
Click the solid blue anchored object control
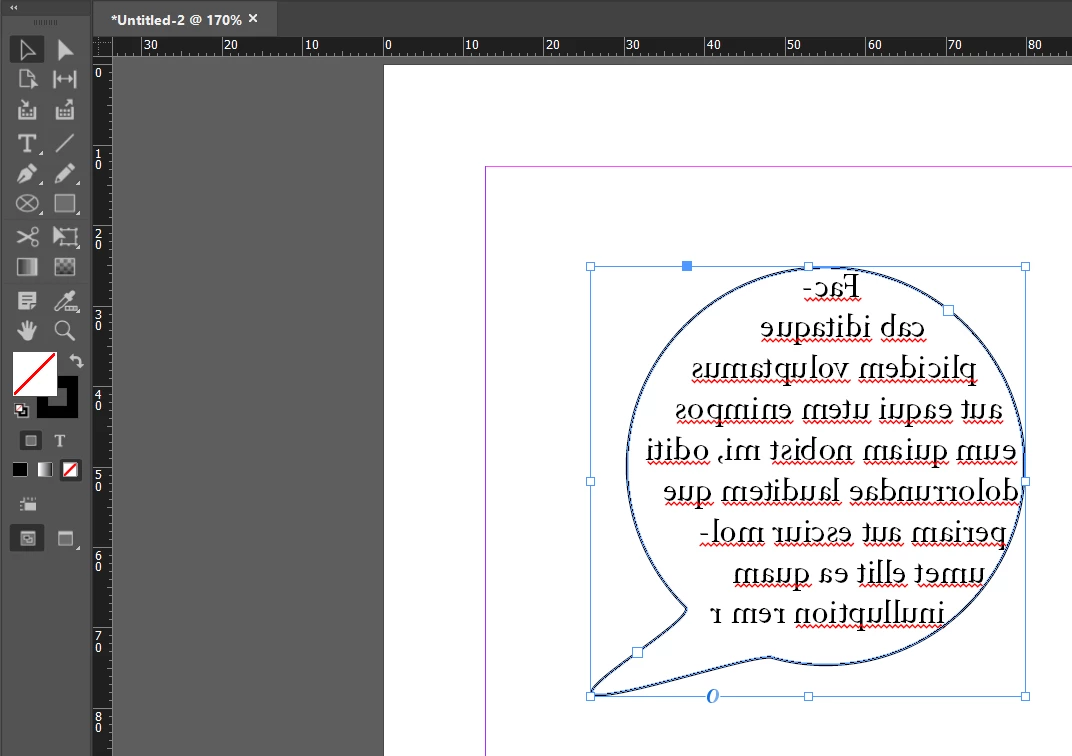687,266
